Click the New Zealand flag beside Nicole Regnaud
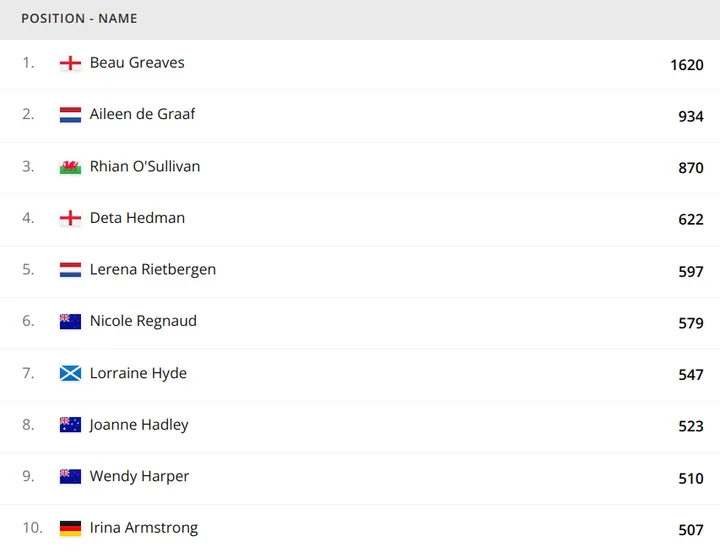 click(70, 322)
